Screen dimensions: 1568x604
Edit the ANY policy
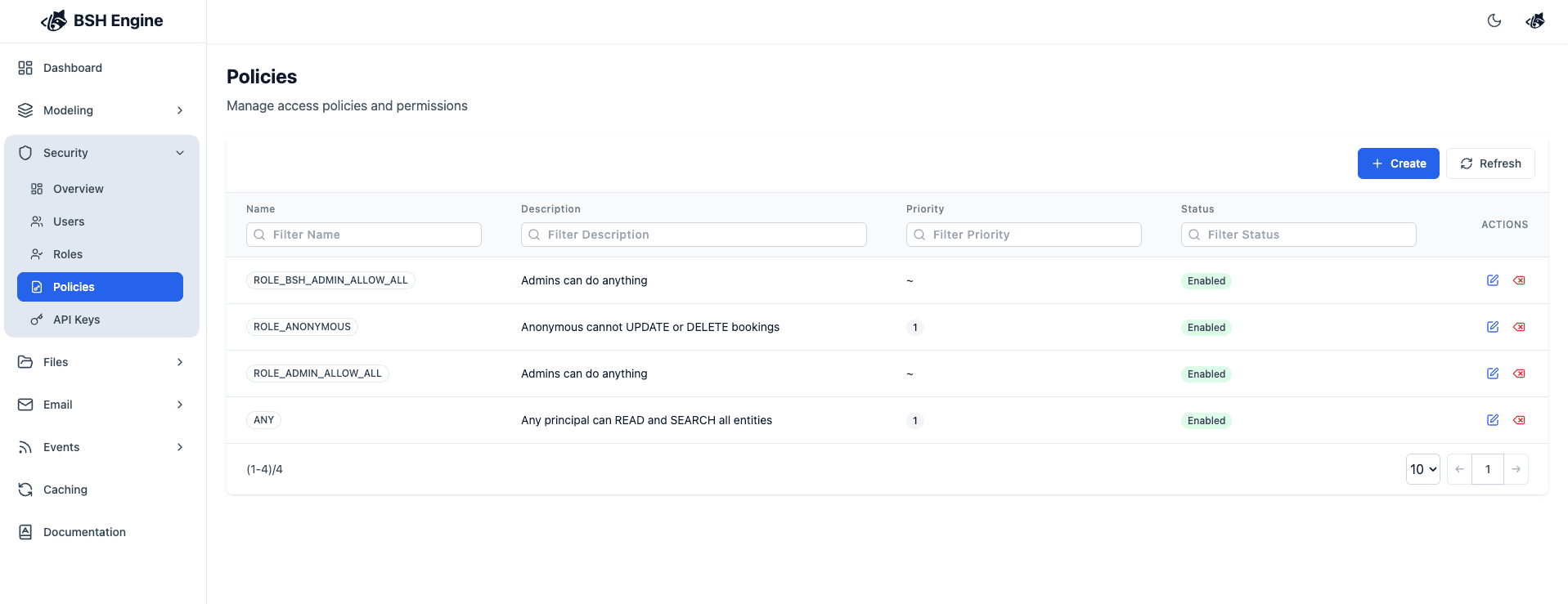1492,420
